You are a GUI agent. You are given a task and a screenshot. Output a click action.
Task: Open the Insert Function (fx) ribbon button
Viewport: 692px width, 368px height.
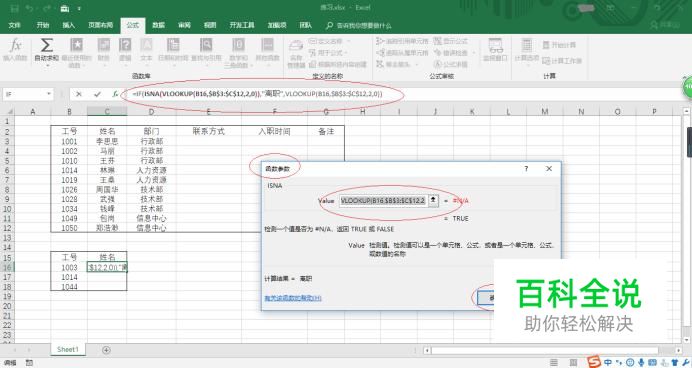click(15, 49)
